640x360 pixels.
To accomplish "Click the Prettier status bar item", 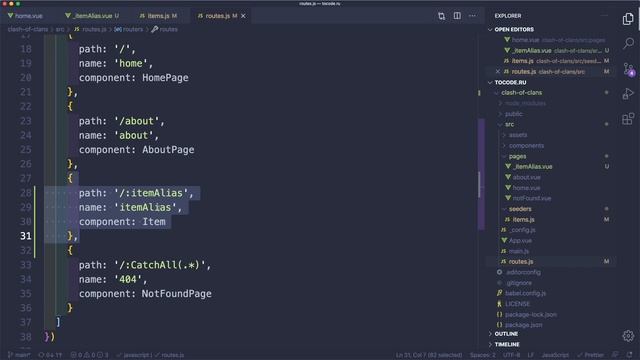I will (x=590, y=355).
